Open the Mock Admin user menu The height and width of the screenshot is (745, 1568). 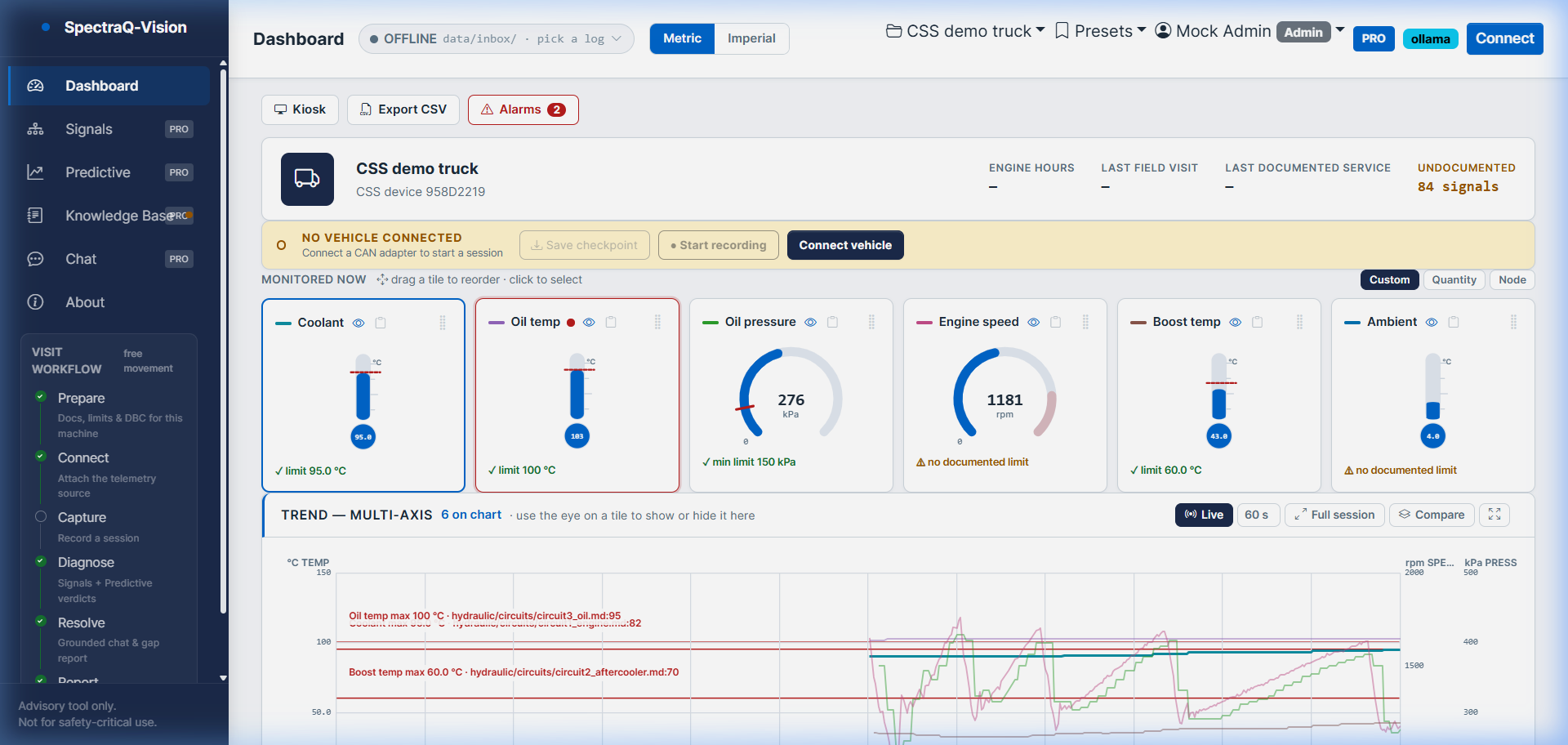coord(1249,31)
